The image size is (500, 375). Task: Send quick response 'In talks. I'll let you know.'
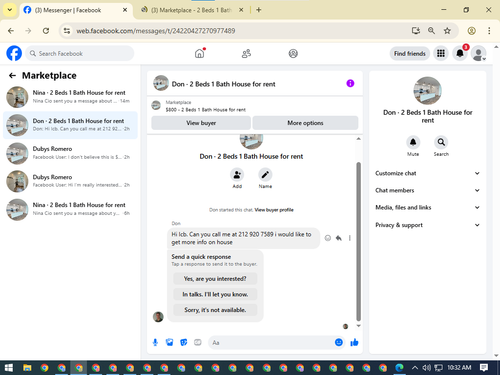click(215, 294)
